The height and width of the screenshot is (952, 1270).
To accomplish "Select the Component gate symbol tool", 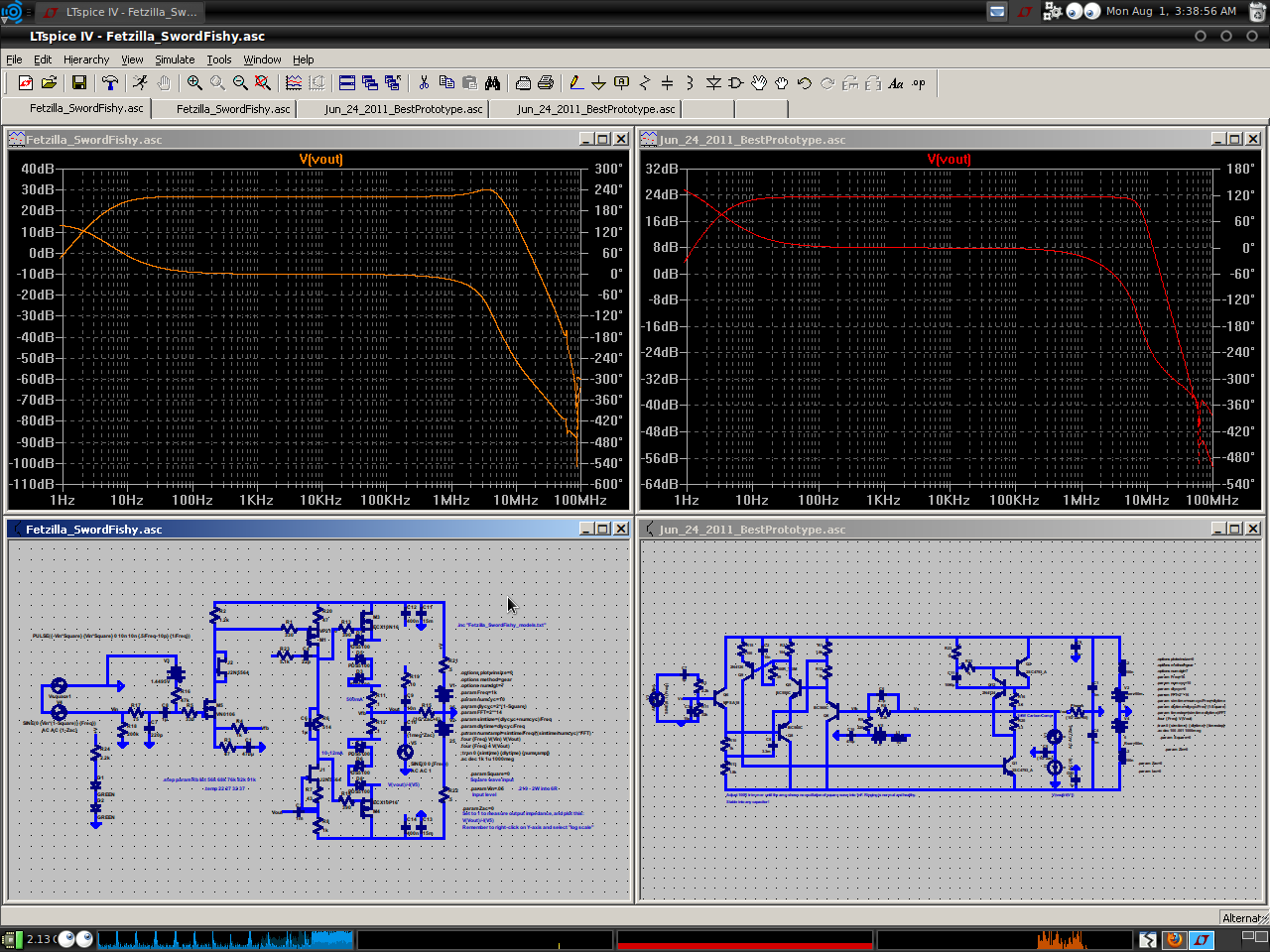I will 735,83.
